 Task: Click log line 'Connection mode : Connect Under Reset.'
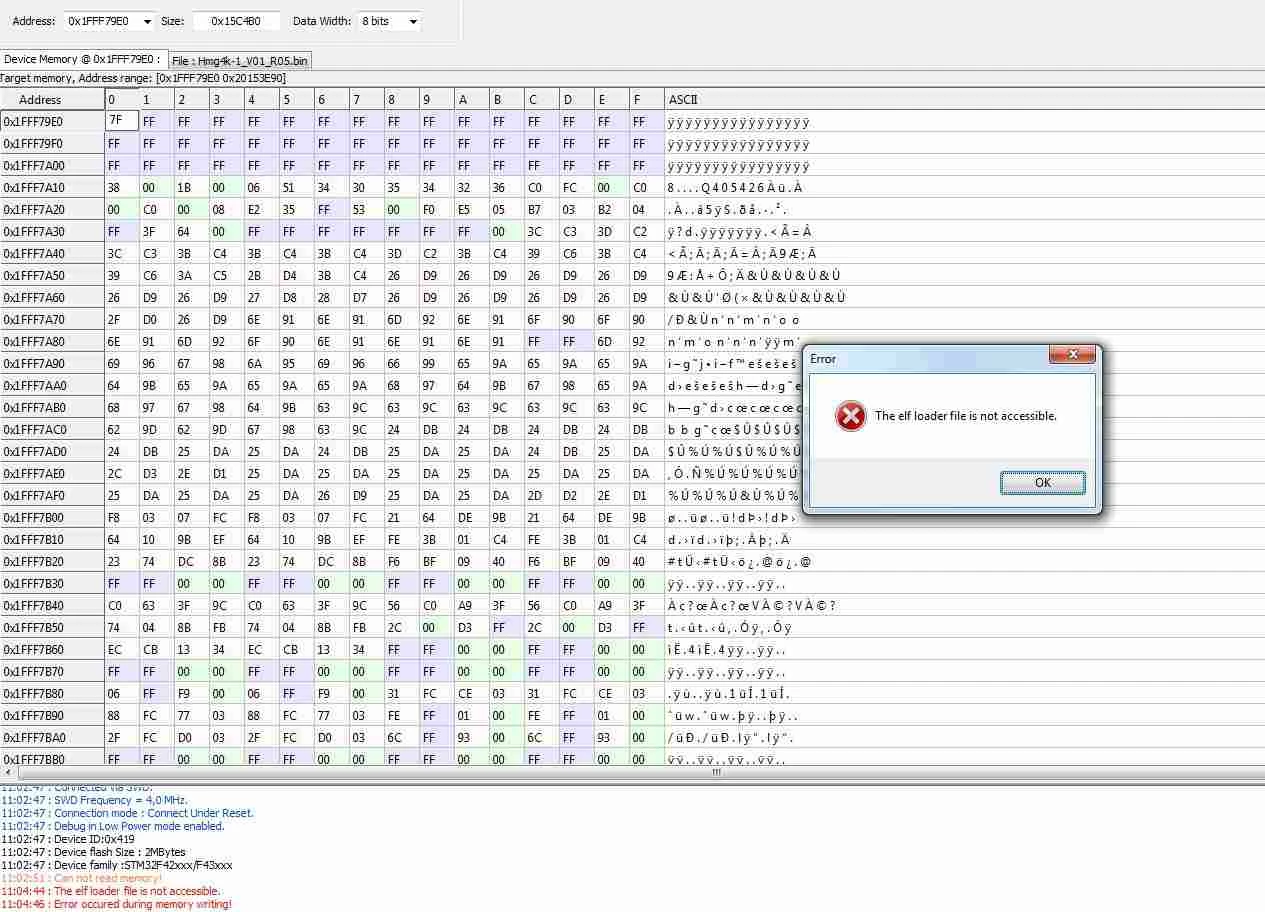[x=127, y=813]
